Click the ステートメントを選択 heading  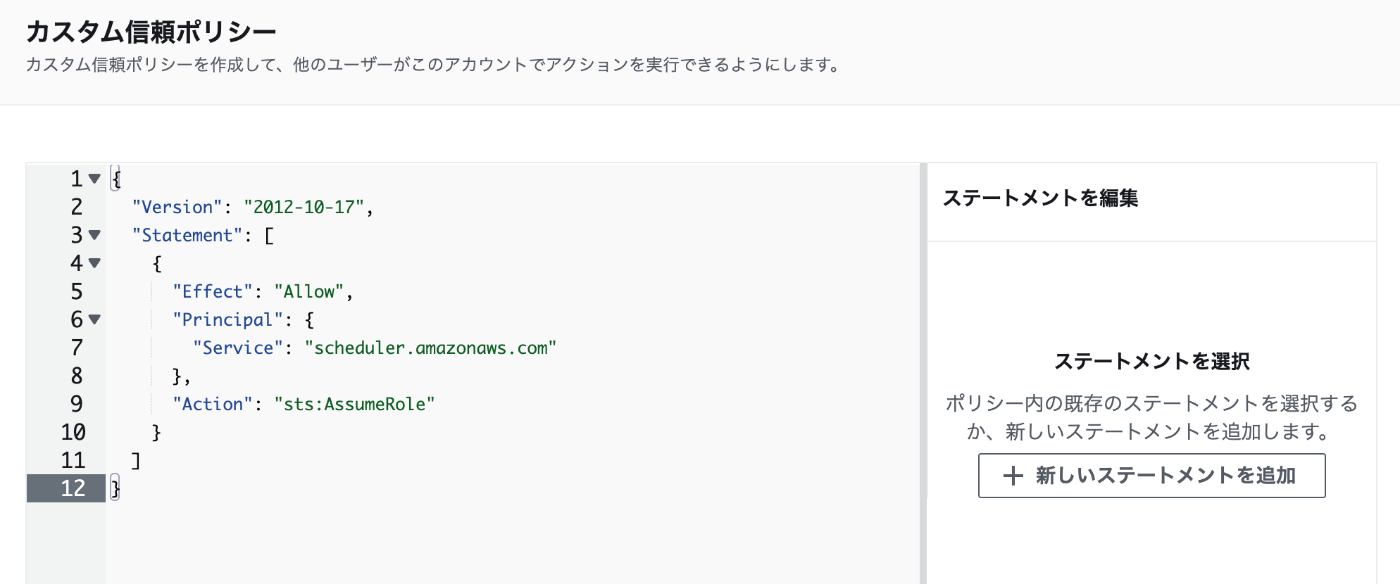click(x=1152, y=361)
